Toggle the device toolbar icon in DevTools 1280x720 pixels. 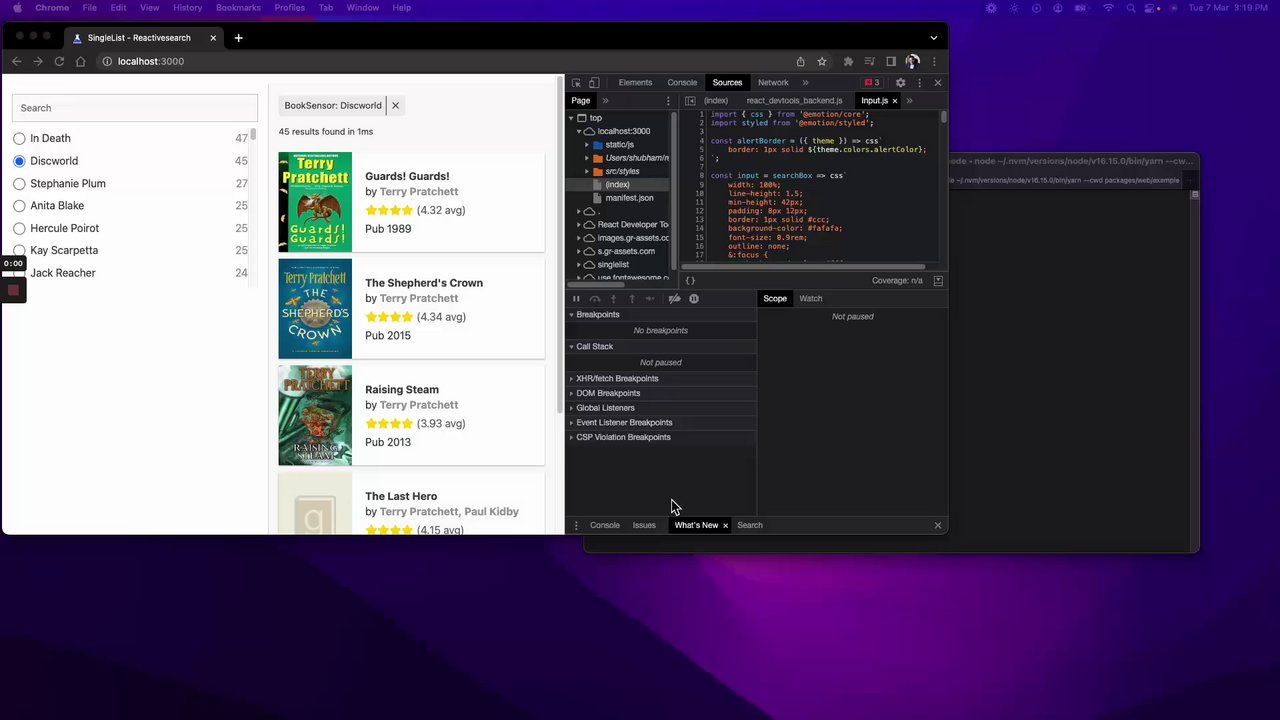click(x=594, y=83)
